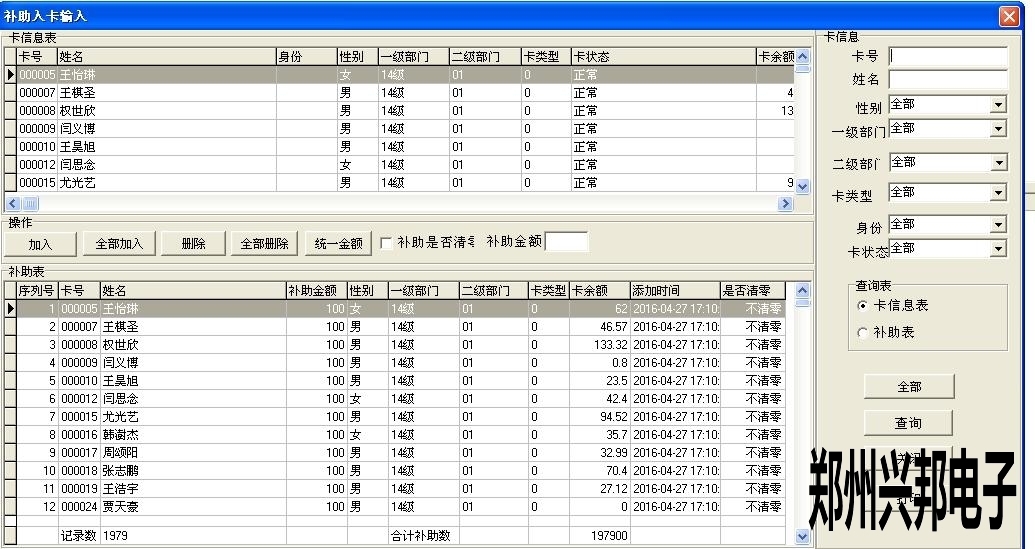
Task: Click the 全部加入 button
Action: point(119,243)
